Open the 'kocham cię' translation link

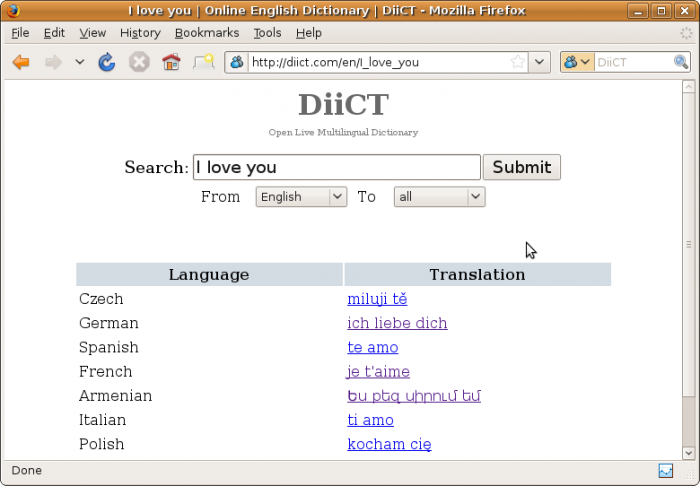pos(389,444)
